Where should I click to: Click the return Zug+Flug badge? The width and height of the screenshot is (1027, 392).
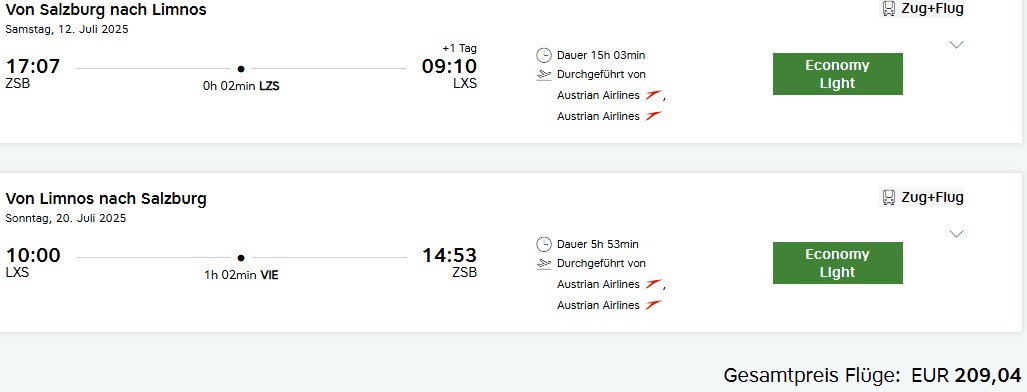coord(922,197)
